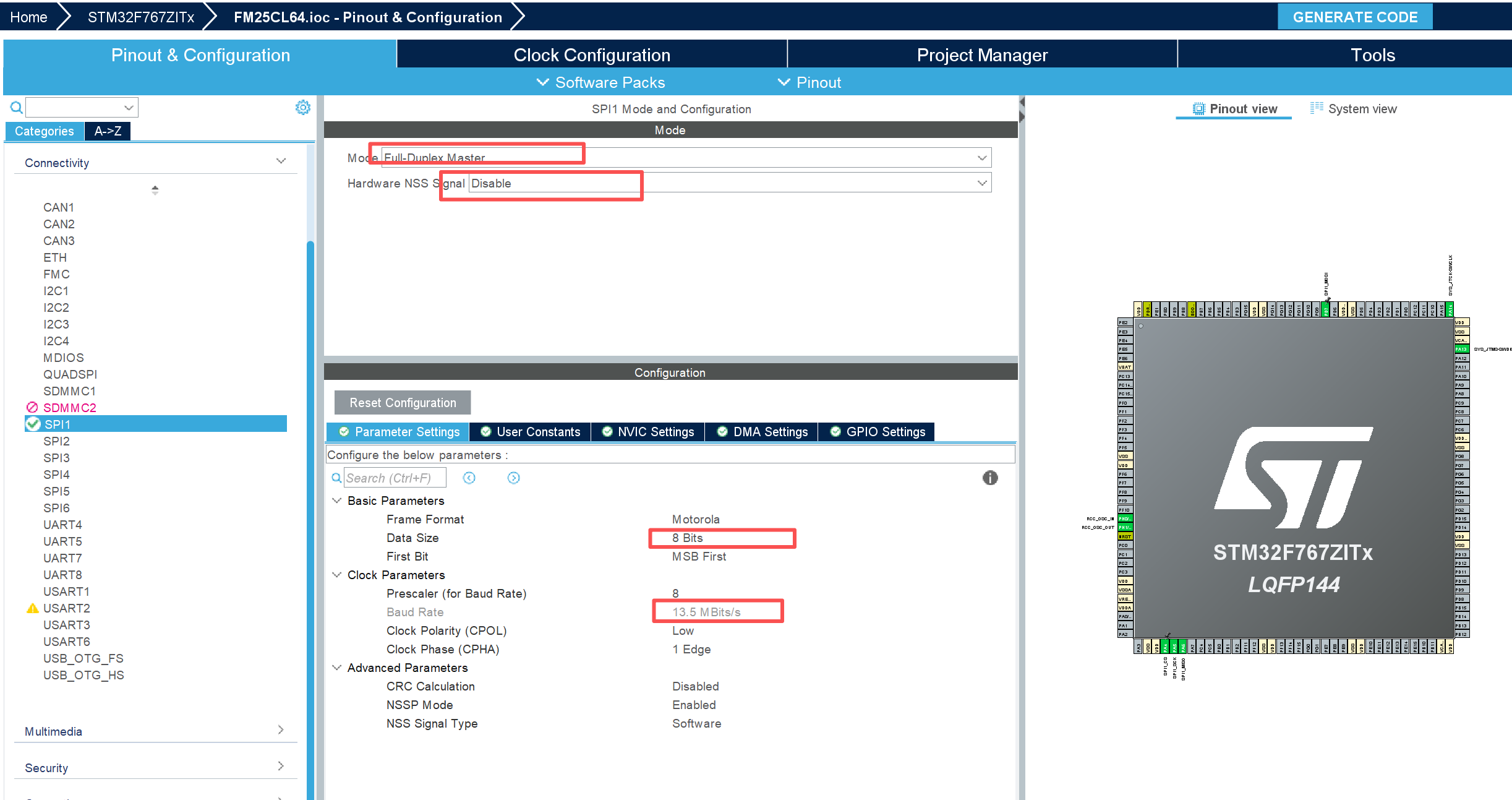Collapse the Advanced Parameters group
Screen dimensions: 1512x800
click(337, 668)
